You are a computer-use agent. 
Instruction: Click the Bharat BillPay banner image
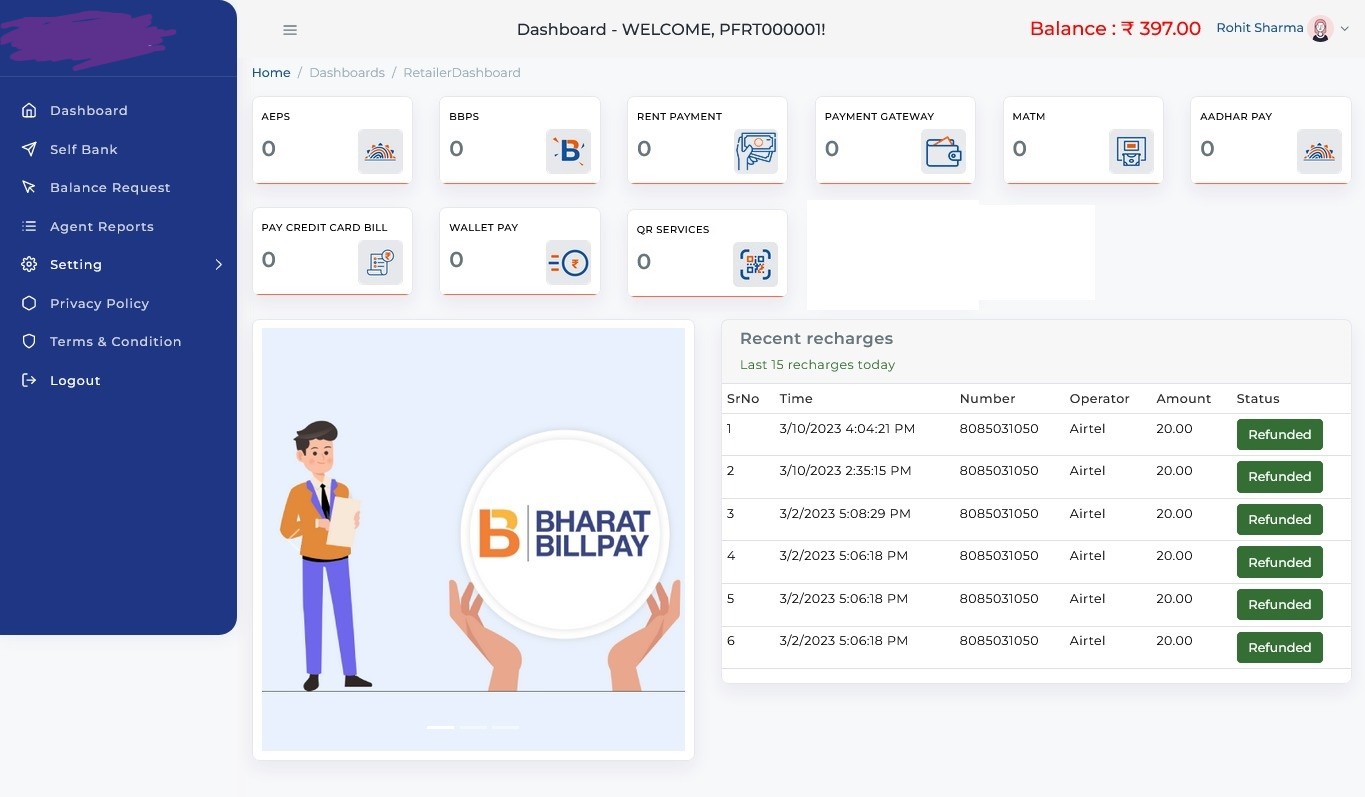pos(473,540)
